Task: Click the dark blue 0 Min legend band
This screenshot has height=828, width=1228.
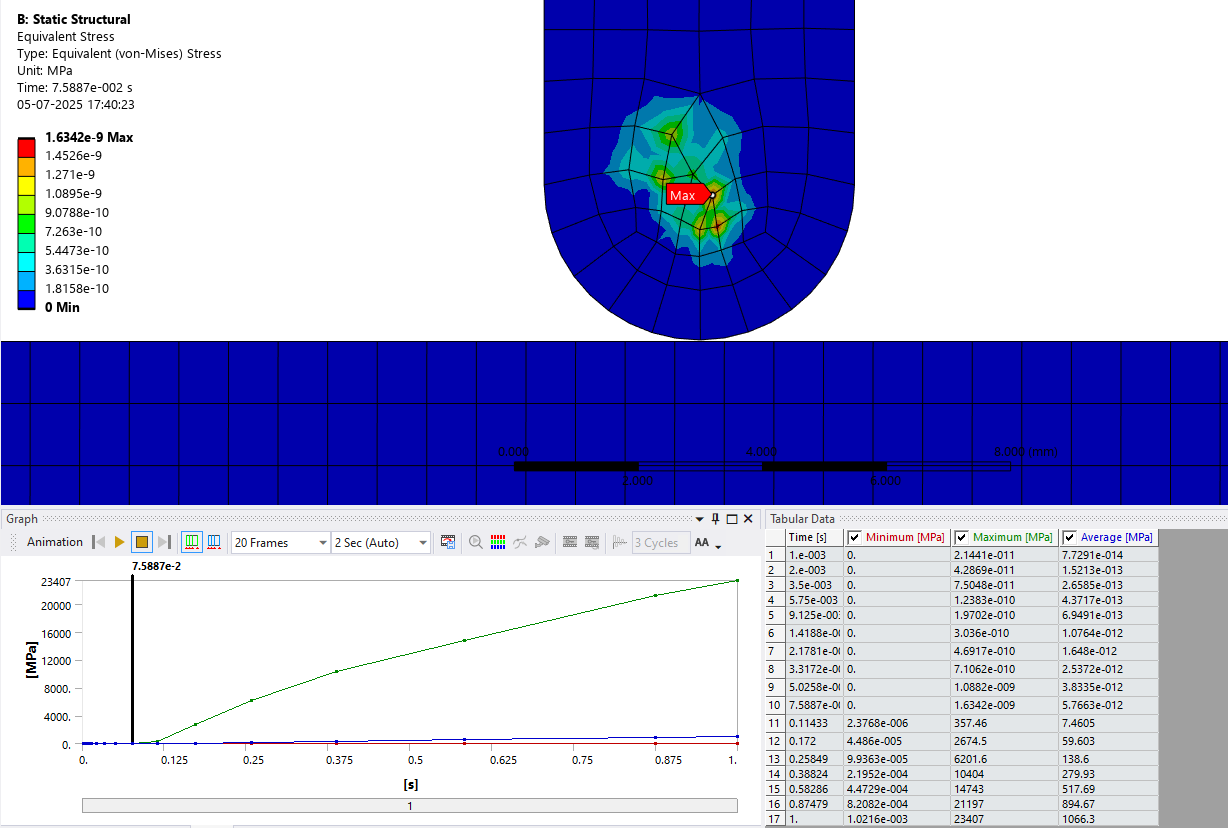Action: [x=27, y=298]
